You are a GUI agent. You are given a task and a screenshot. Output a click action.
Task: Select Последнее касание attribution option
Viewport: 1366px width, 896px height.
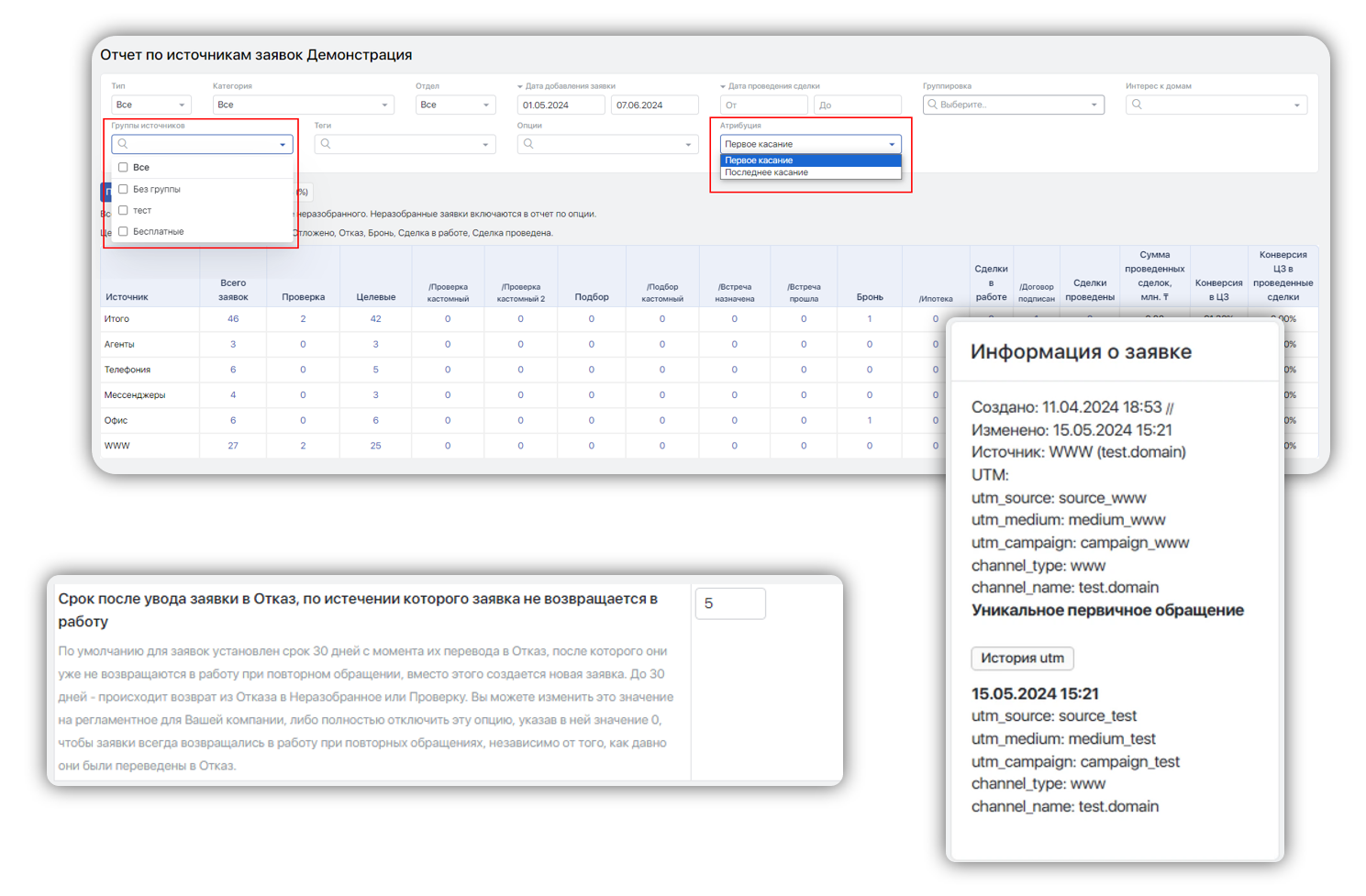coord(767,172)
